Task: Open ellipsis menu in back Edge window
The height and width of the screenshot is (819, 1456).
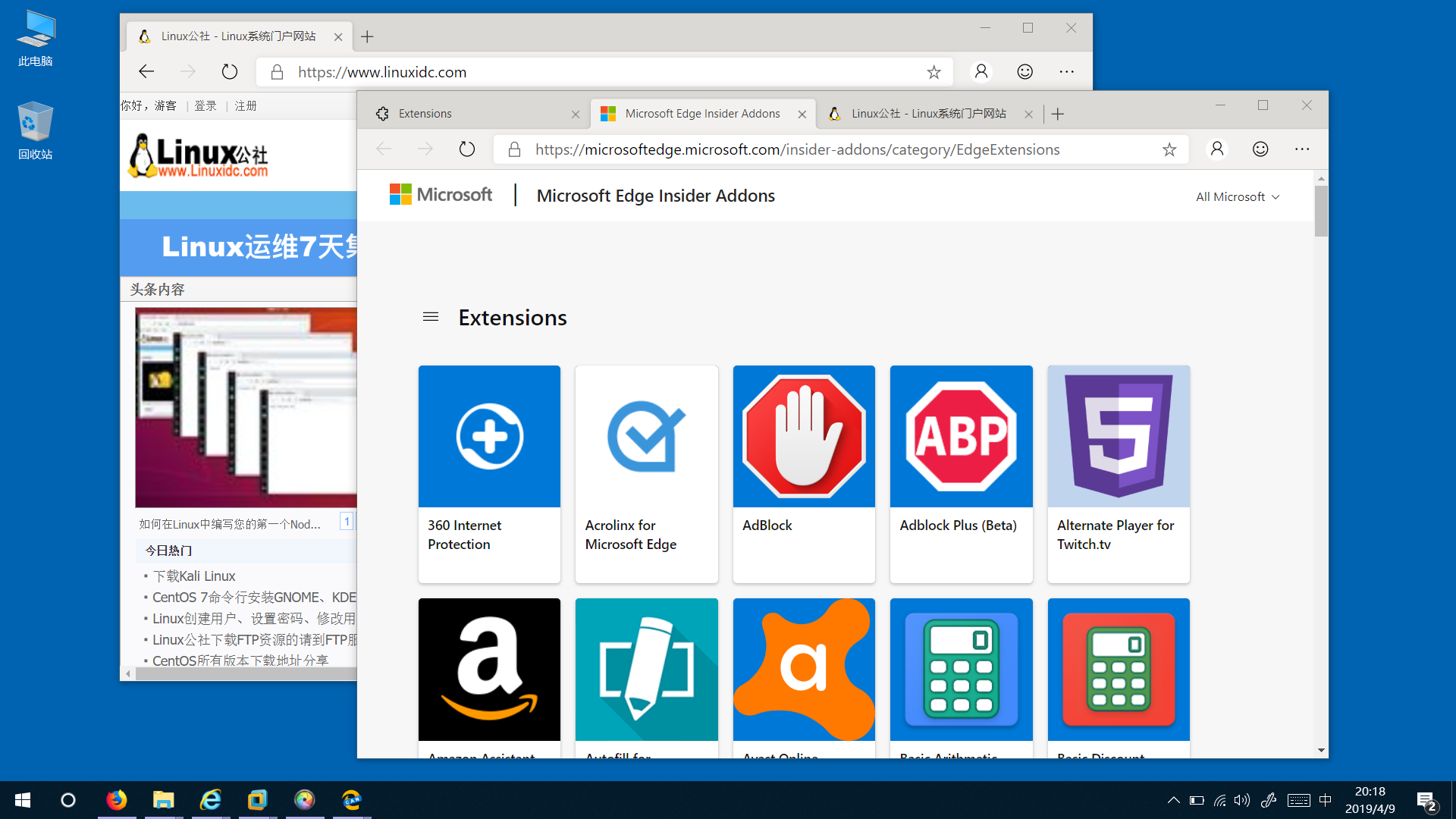Action: tap(1066, 71)
